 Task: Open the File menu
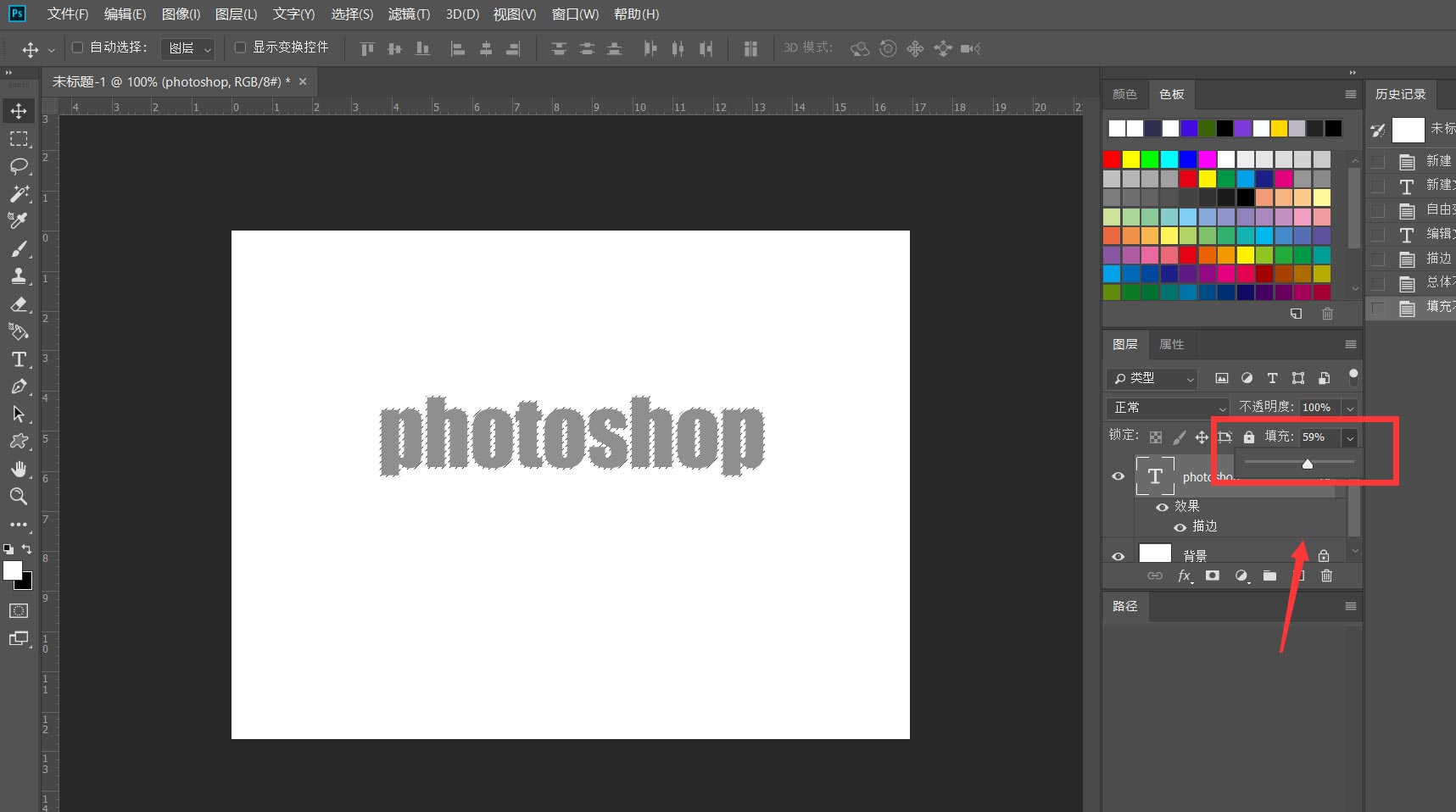68,14
